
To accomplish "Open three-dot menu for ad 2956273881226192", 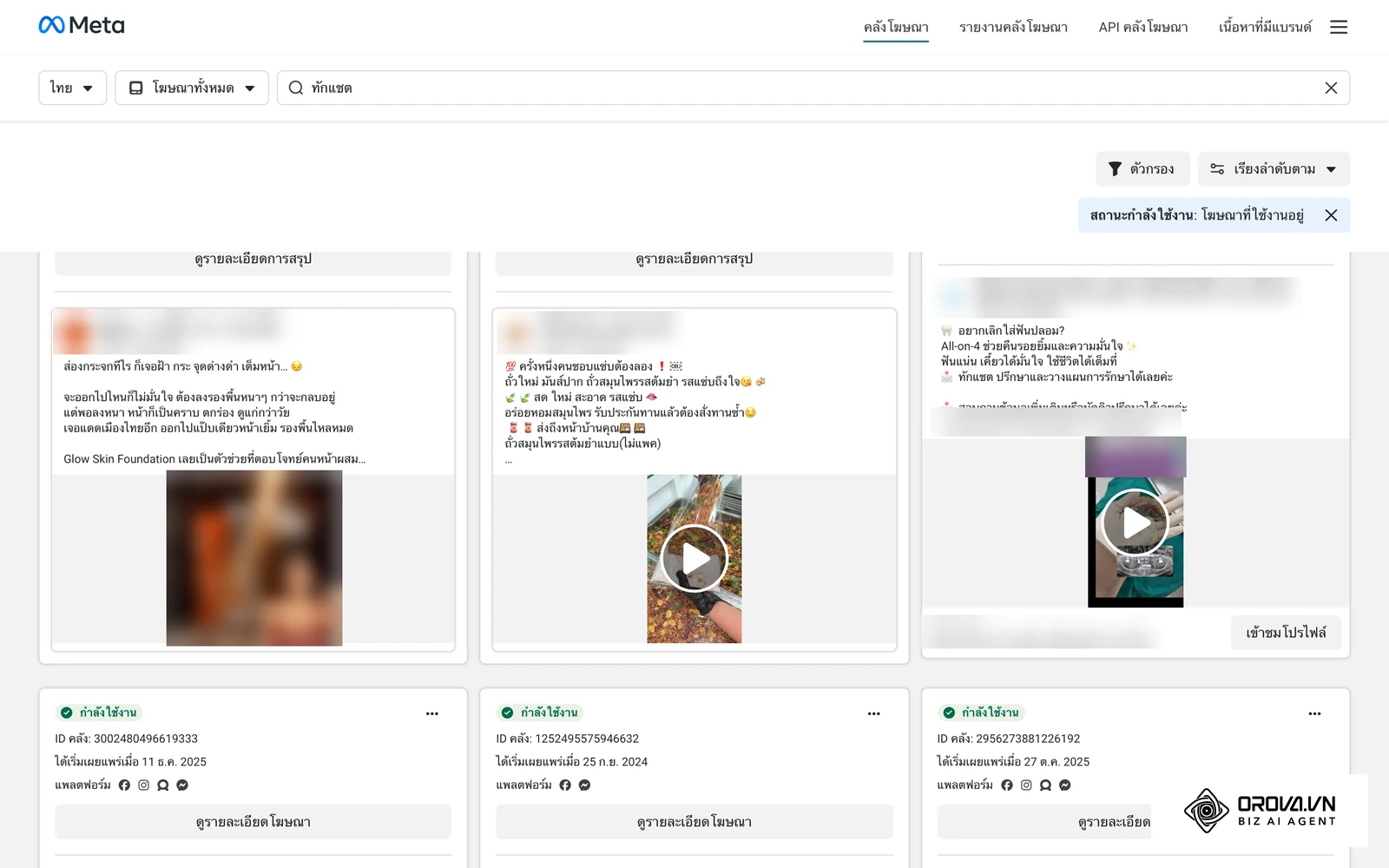I will 1314,713.
